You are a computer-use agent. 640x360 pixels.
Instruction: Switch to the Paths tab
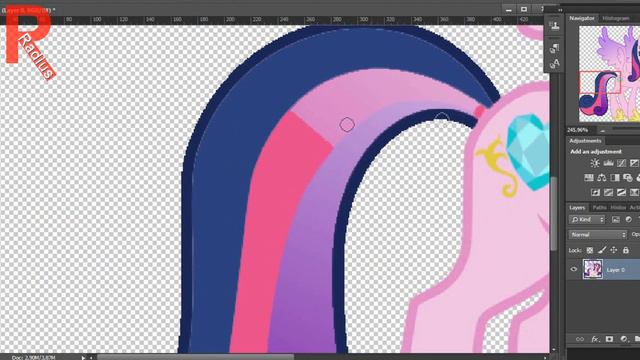599,208
